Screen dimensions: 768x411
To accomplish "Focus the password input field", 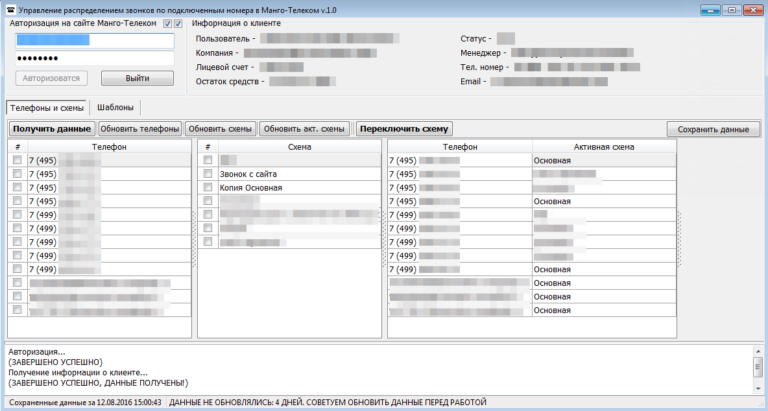I will tap(95, 59).
